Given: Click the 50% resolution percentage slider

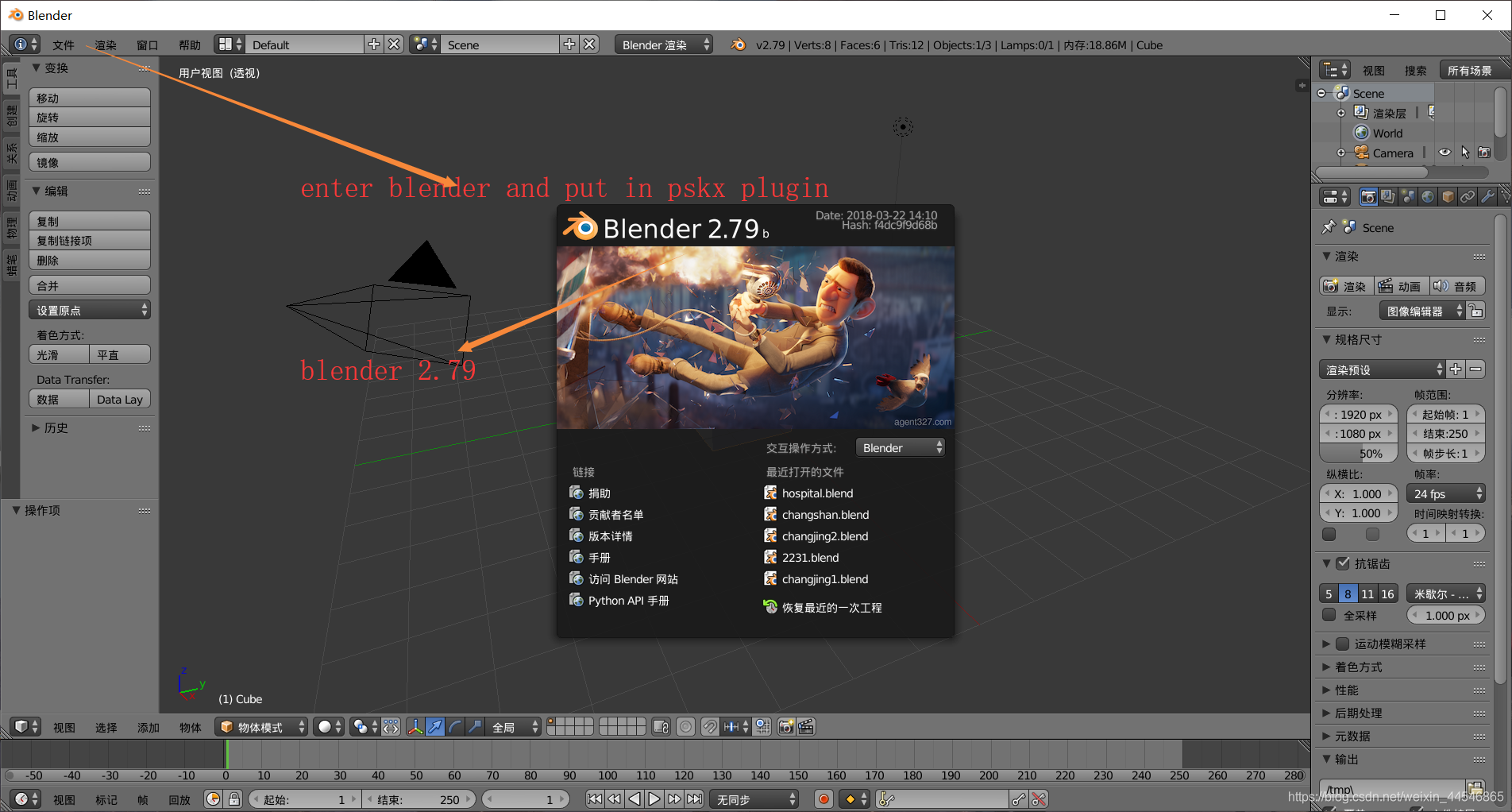Looking at the screenshot, I should [1359, 454].
